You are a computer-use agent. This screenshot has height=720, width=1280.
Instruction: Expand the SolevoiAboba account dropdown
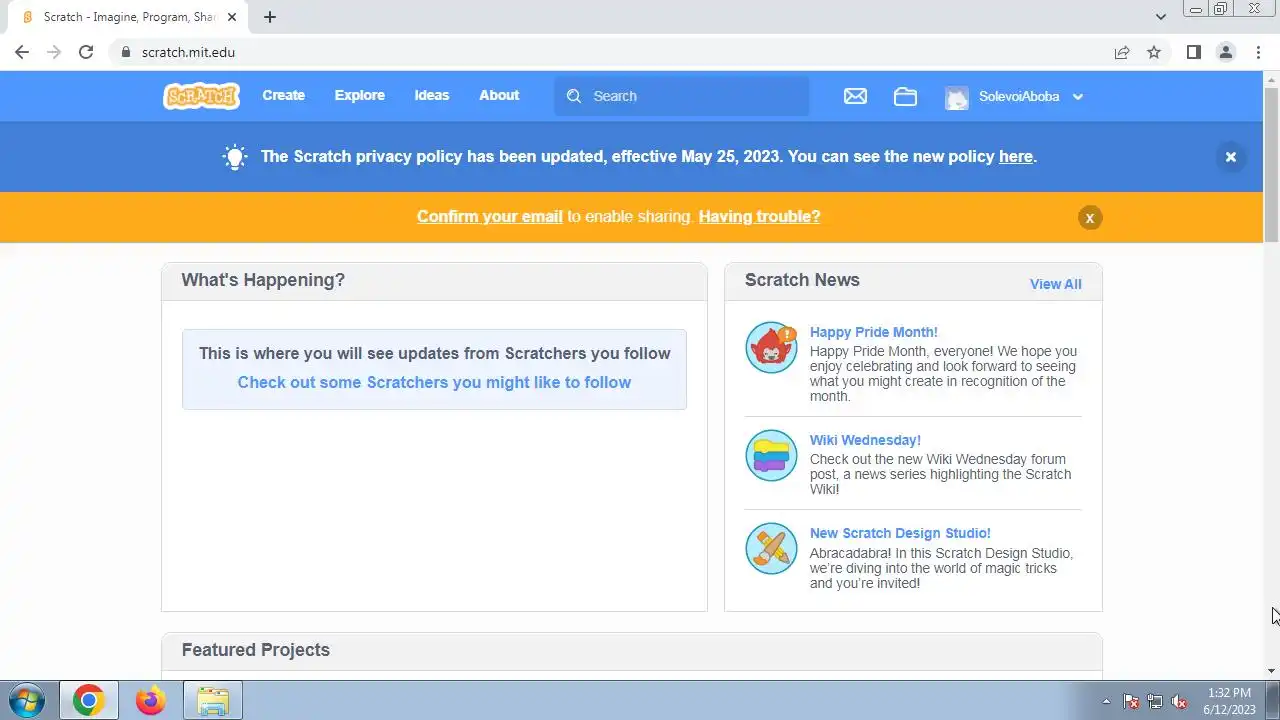(1078, 97)
